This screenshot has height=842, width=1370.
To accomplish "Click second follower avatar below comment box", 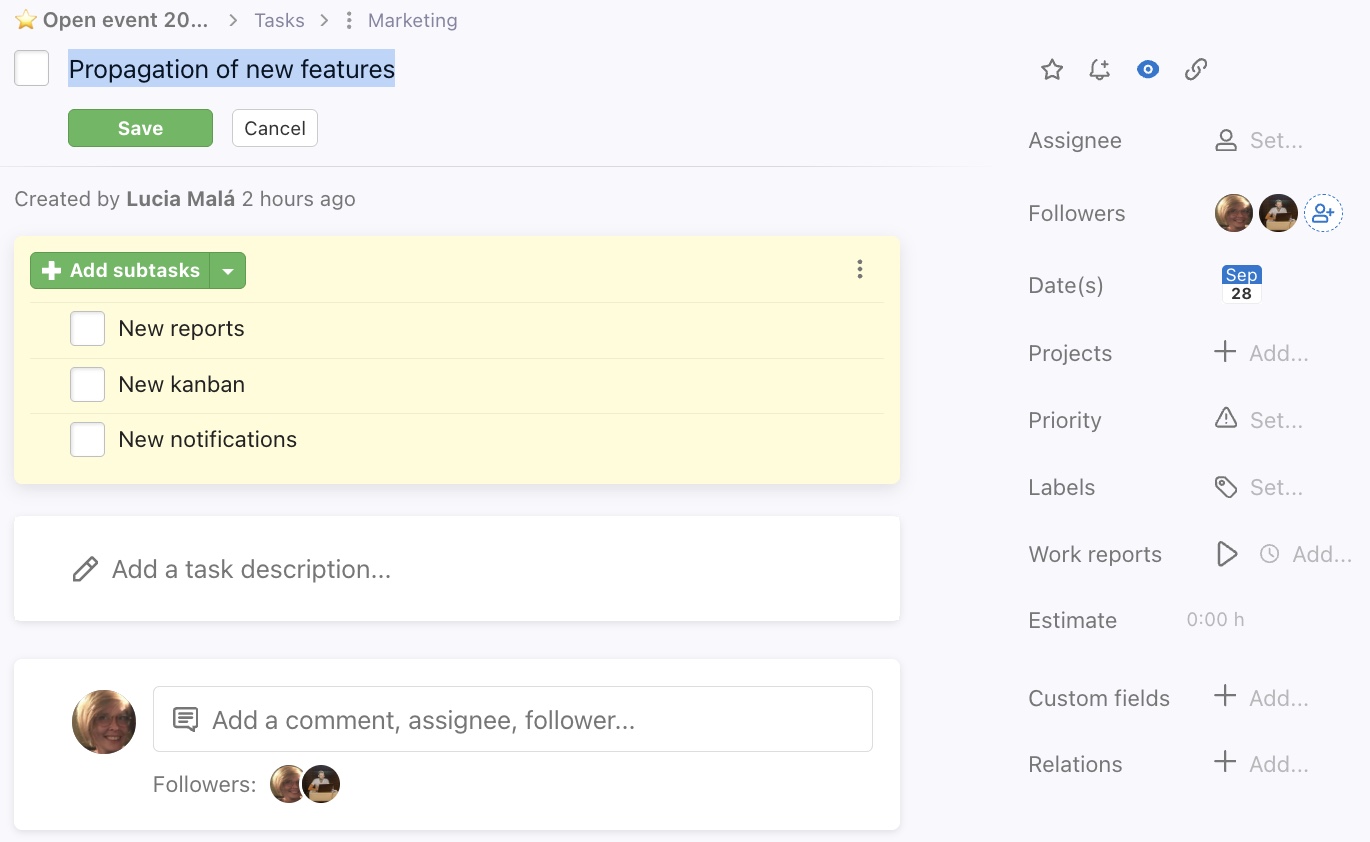I will 322,784.
